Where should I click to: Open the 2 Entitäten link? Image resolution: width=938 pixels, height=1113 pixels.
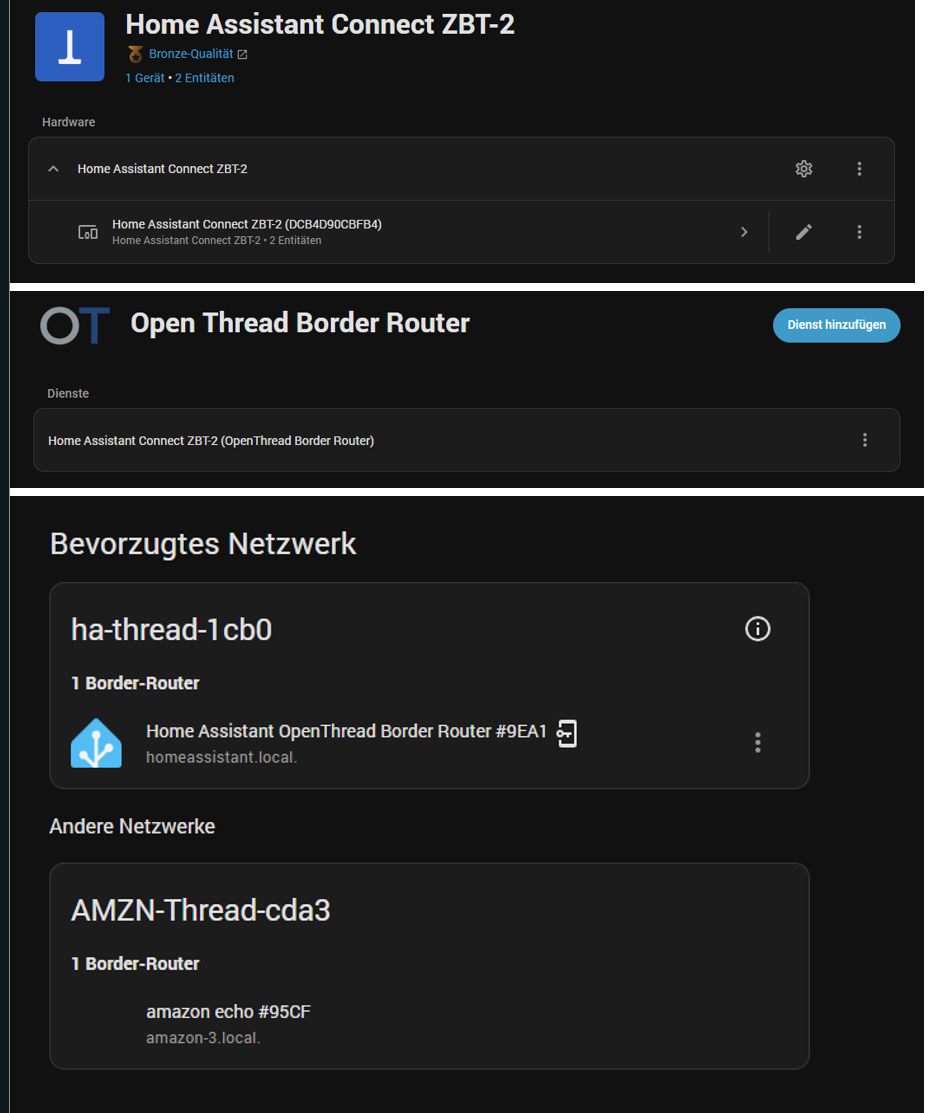click(204, 77)
